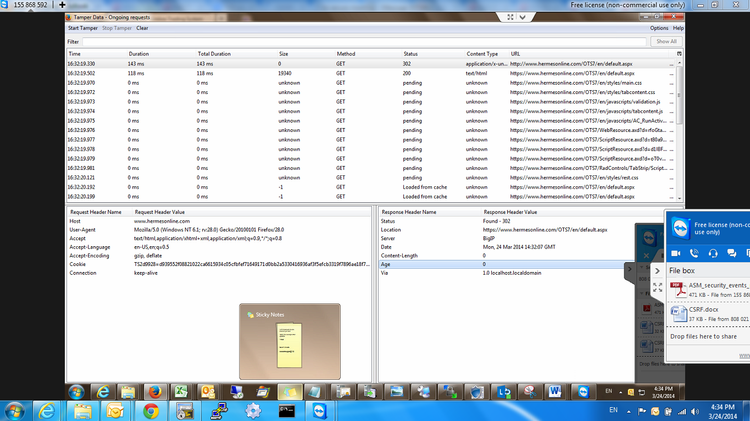Select the Cookie request header row
The image size is (750, 421).
[x=219, y=264]
